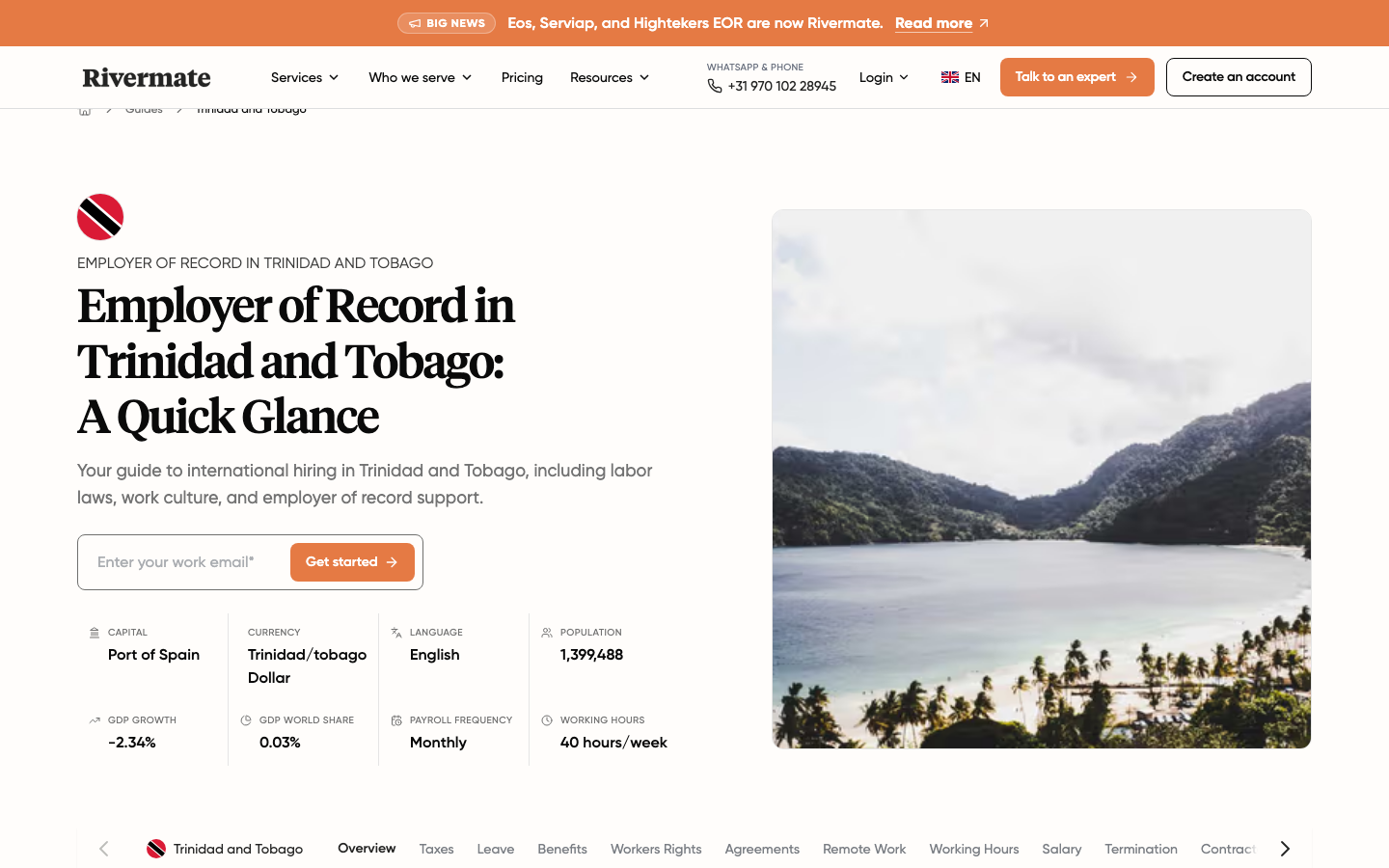Screen dimensions: 1389x868
Task: Expand the Services dropdown menu
Action: point(305,77)
